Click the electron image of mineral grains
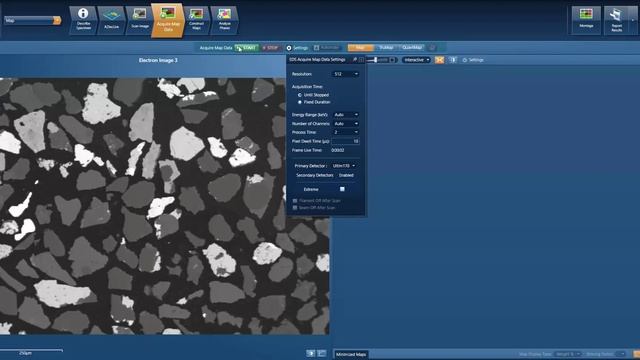Image resolution: width=640 pixels, height=360 pixels. tap(163, 206)
